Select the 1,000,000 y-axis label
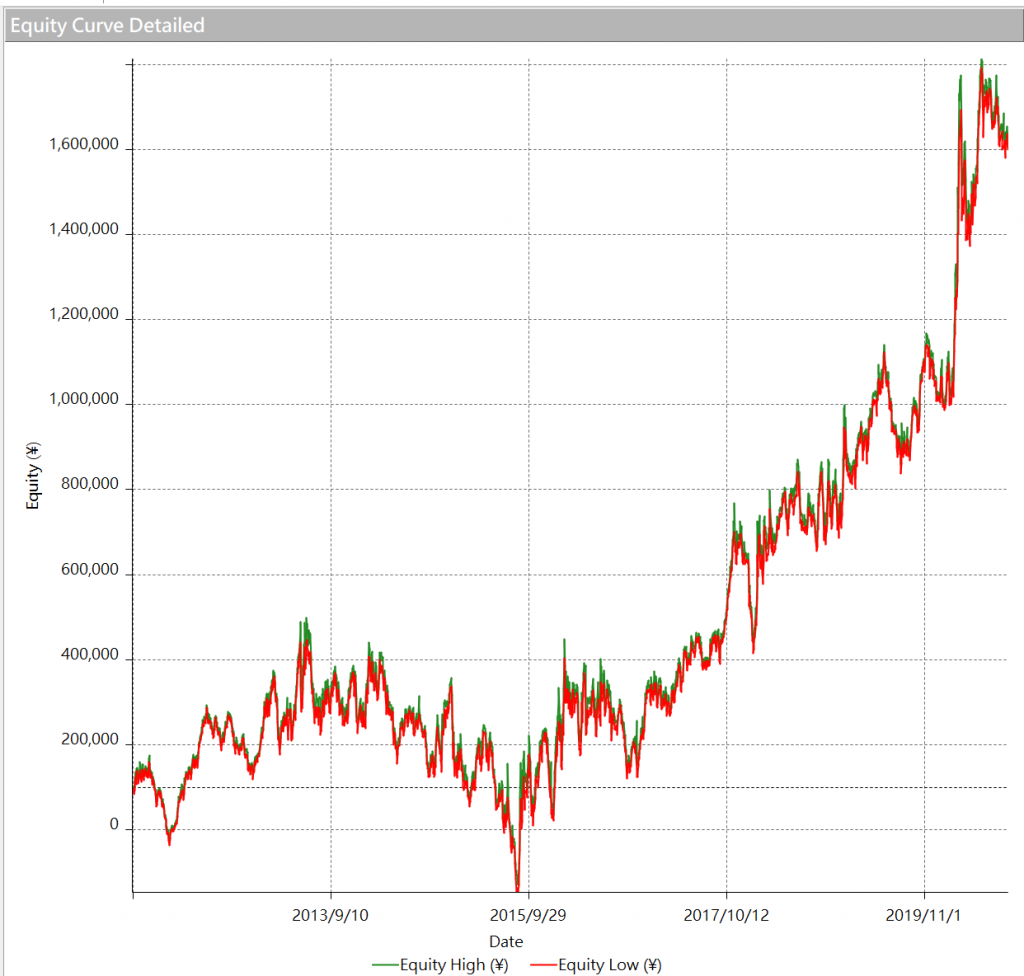The width and height of the screenshot is (1024, 976). point(84,400)
